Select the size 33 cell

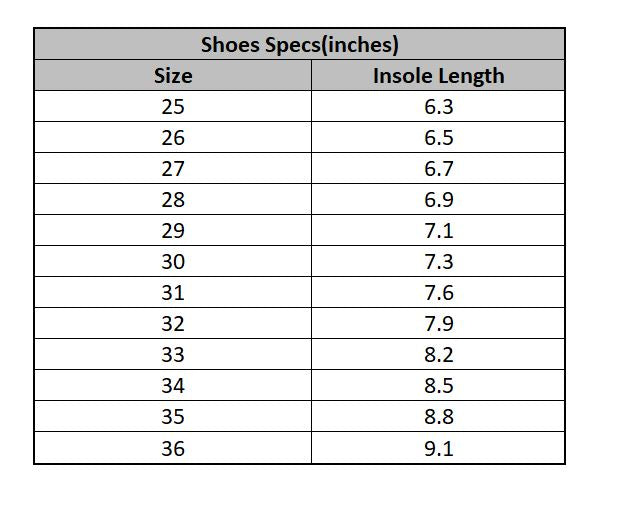pyautogui.click(x=173, y=354)
